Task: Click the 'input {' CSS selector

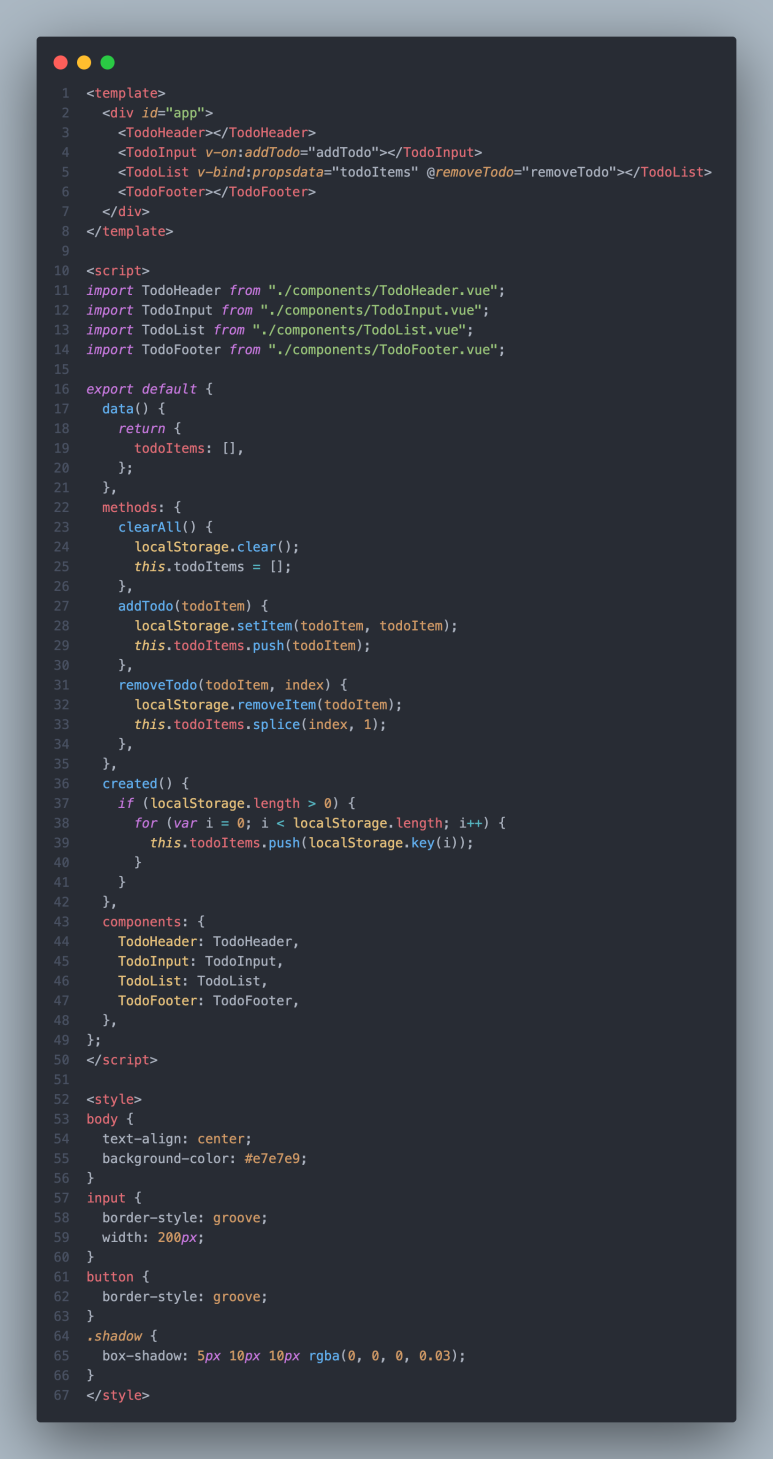Action: pyautogui.click(x=114, y=1200)
